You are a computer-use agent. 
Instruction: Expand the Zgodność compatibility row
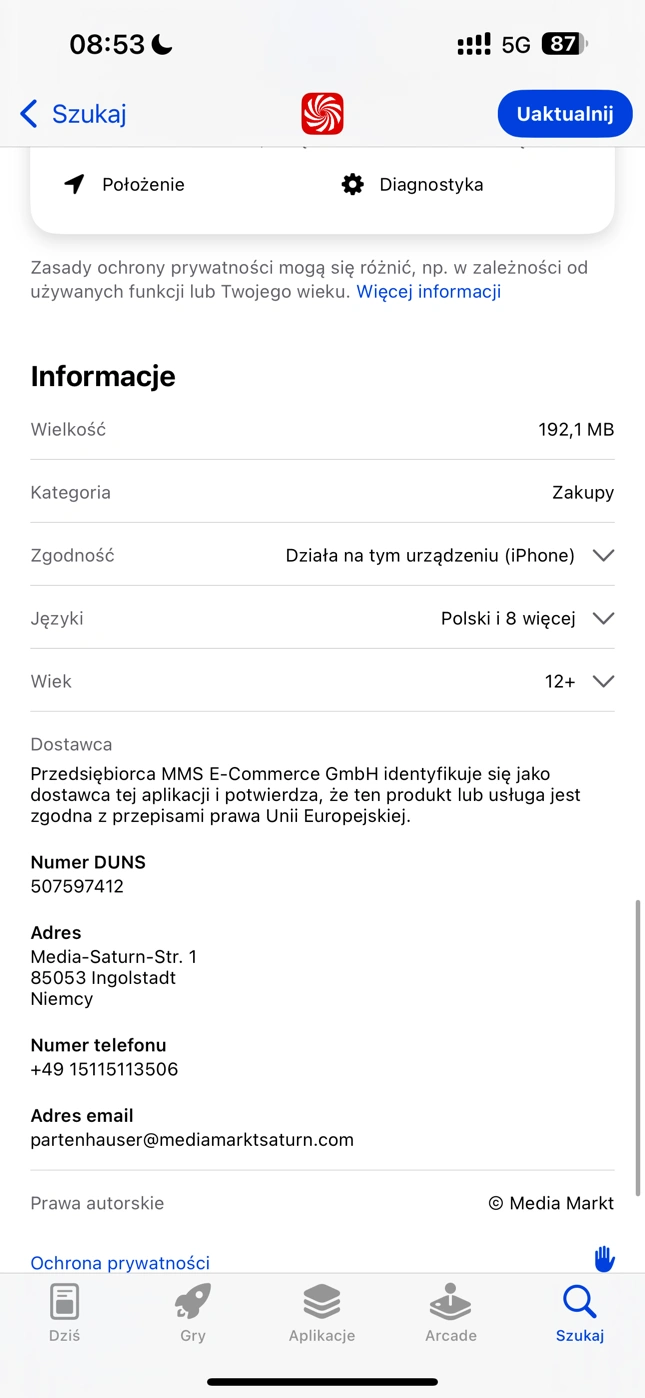(x=322, y=555)
